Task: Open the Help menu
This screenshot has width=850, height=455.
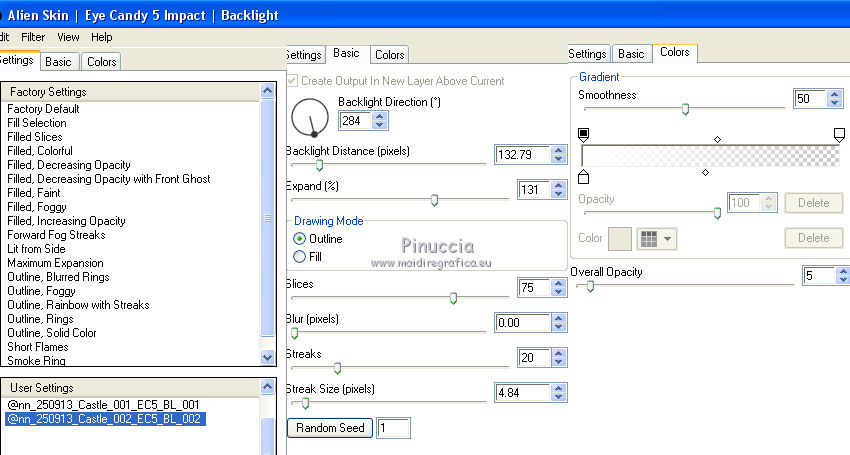Action: point(101,37)
